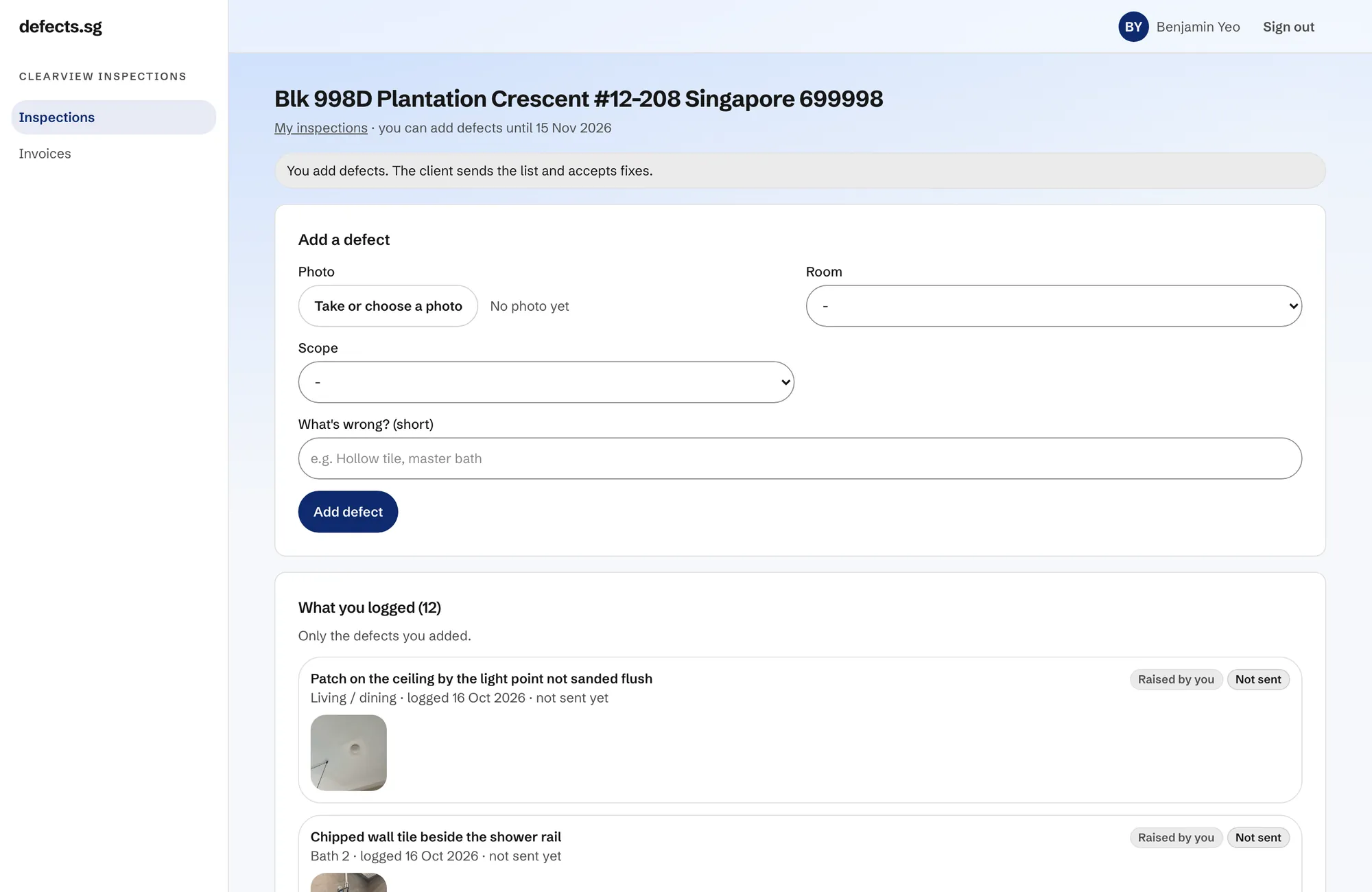Click the Sign out link
Screen dimensions: 1372x892
(1288, 27)
